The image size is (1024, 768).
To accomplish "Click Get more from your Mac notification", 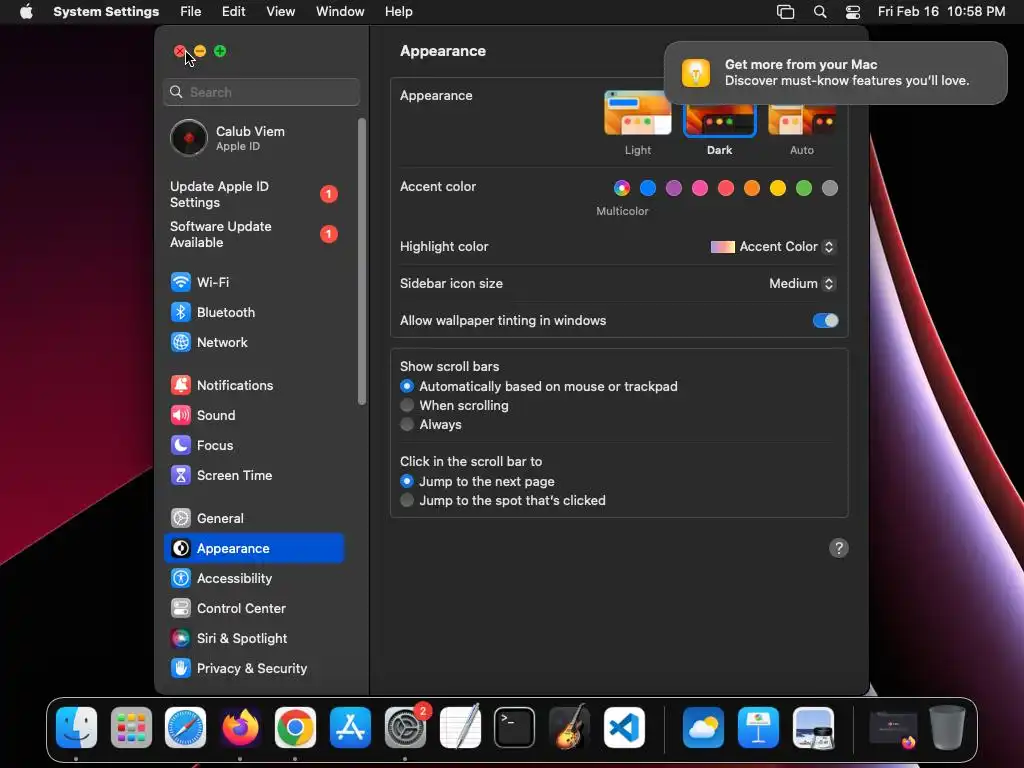I will click(835, 72).
